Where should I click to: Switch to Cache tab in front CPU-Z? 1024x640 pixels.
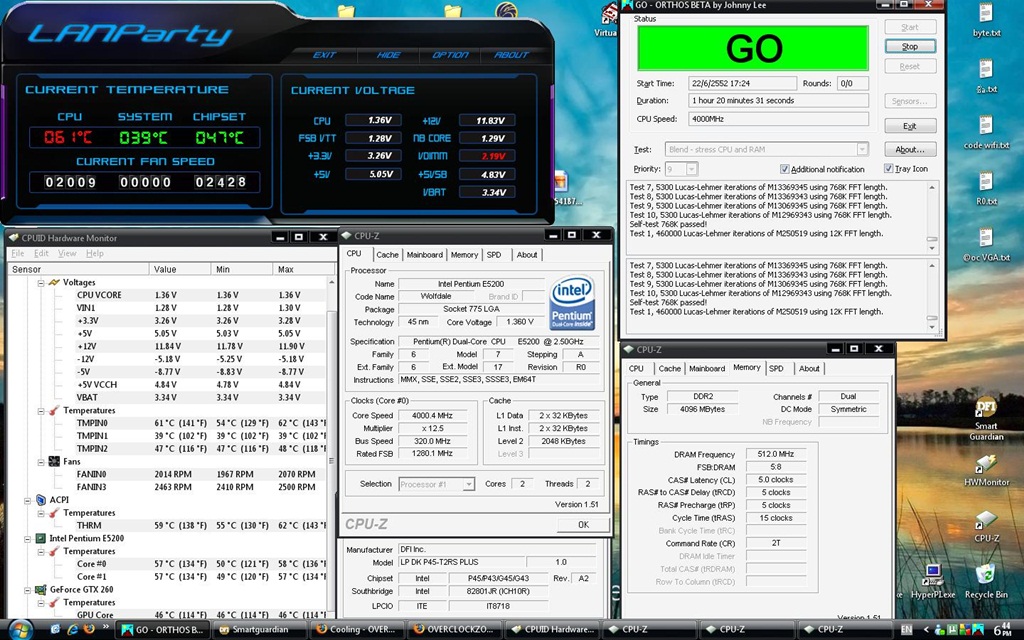click(x=387, y=255)
